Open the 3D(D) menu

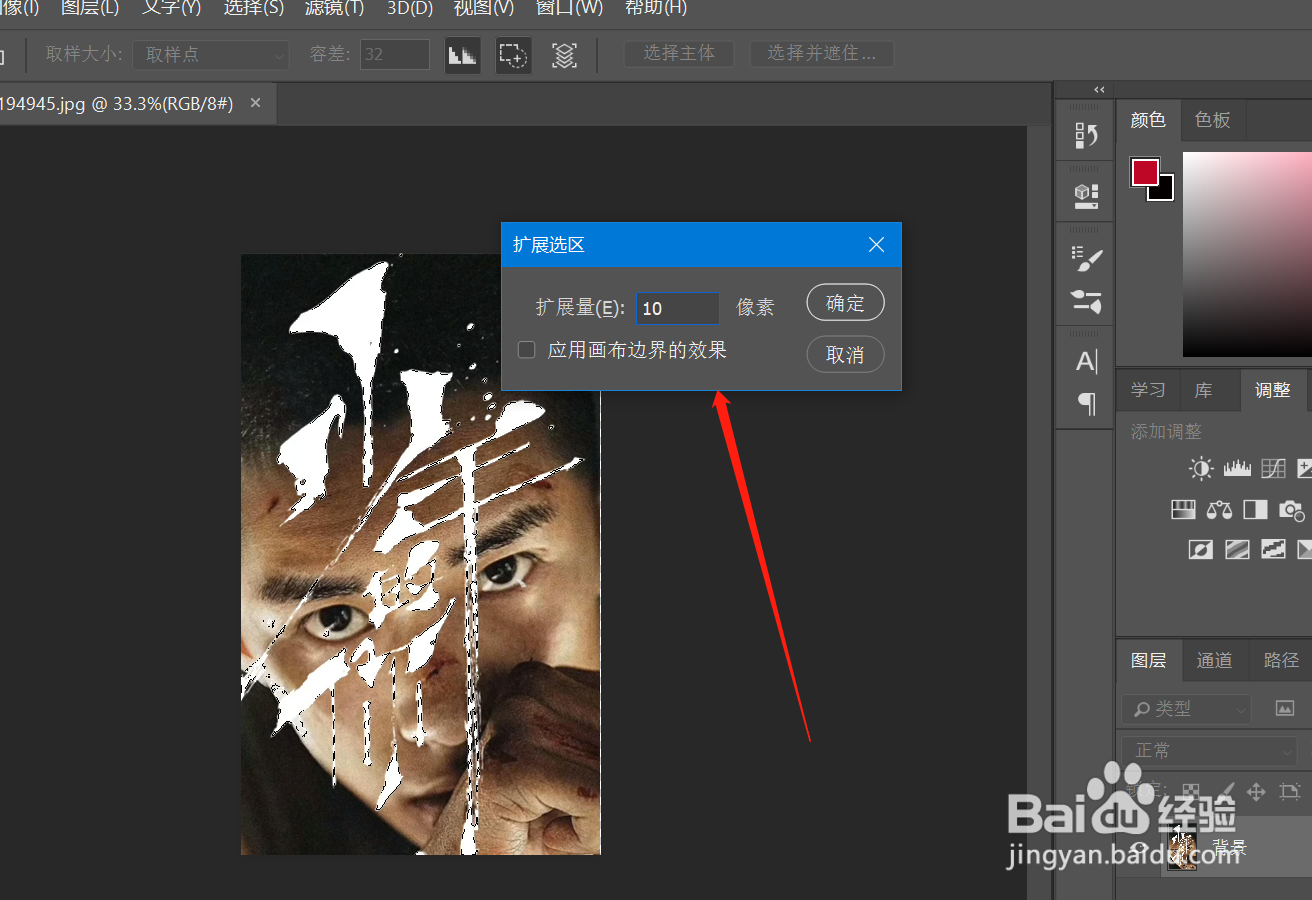(410, 8)
